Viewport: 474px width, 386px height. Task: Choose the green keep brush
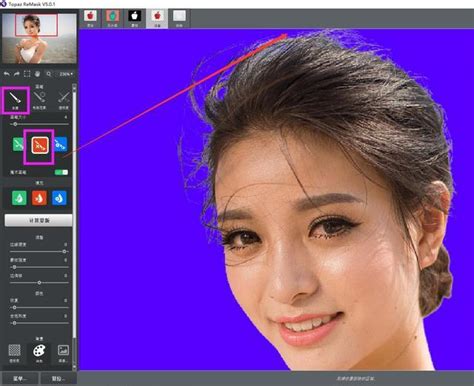(18, 145)
